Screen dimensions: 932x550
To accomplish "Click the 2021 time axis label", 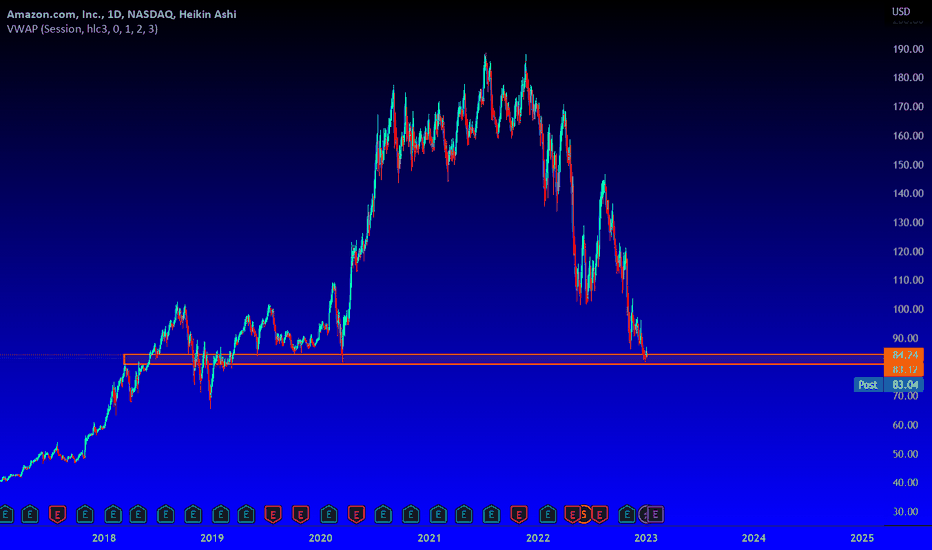I will point(429,538).
